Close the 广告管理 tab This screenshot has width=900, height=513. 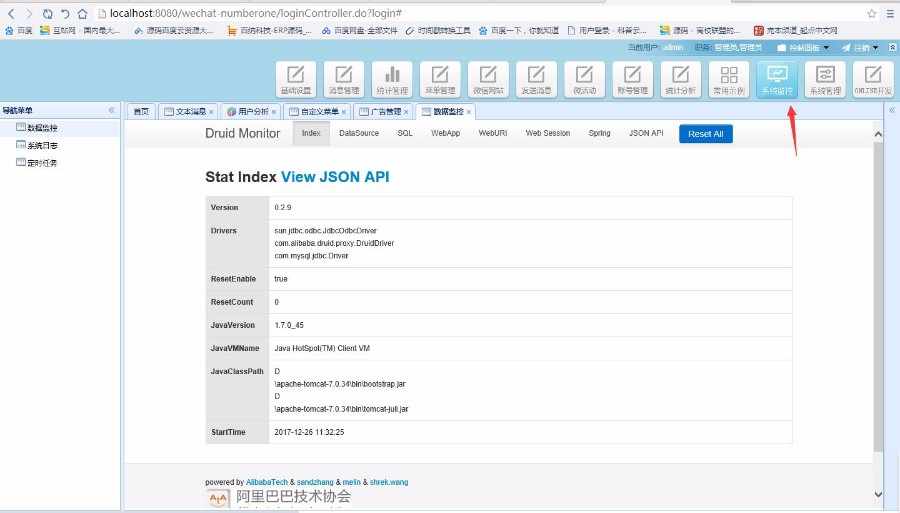(x=406, y=112)
